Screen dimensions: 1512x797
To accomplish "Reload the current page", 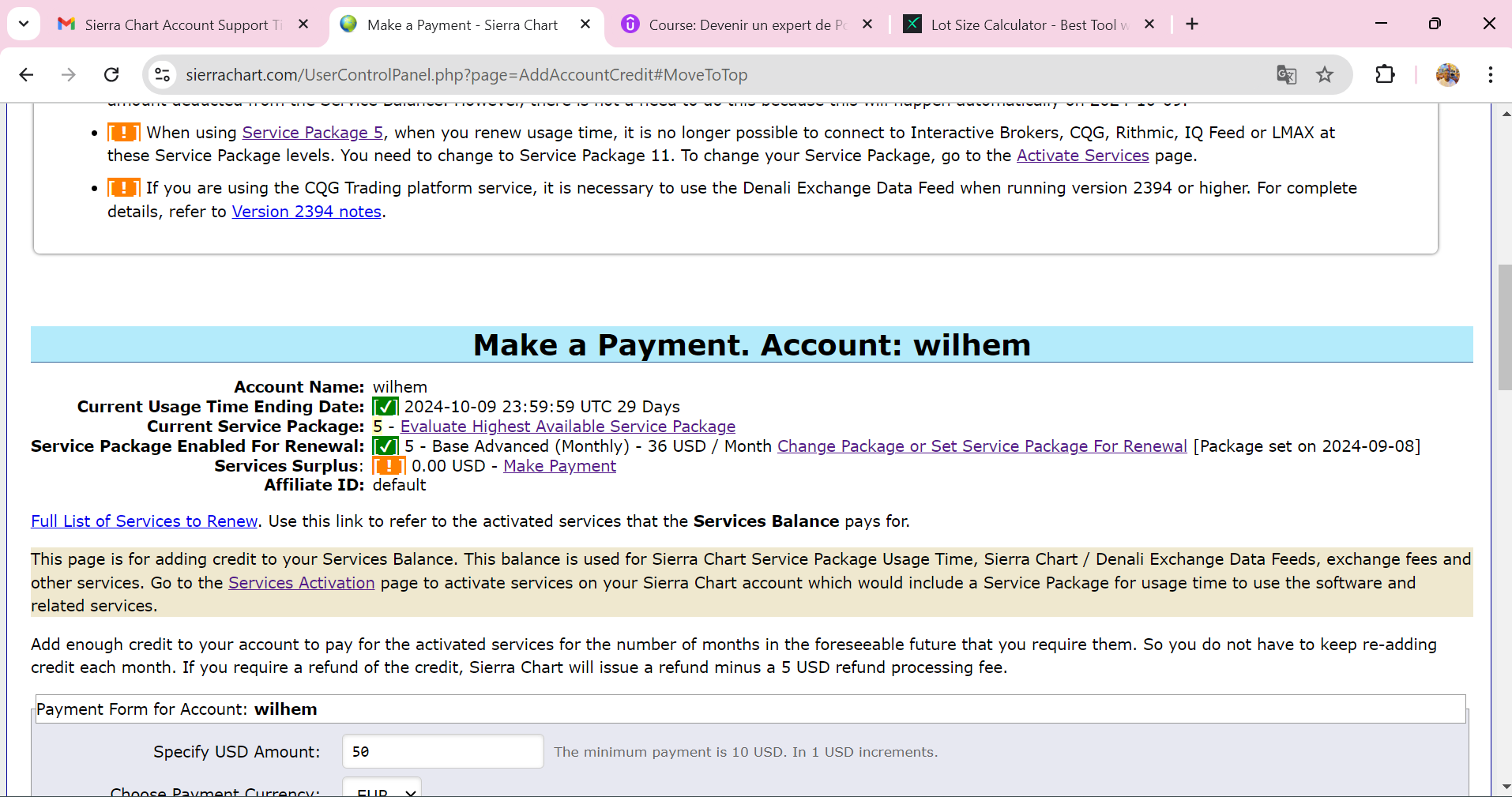I will [111, 74].
